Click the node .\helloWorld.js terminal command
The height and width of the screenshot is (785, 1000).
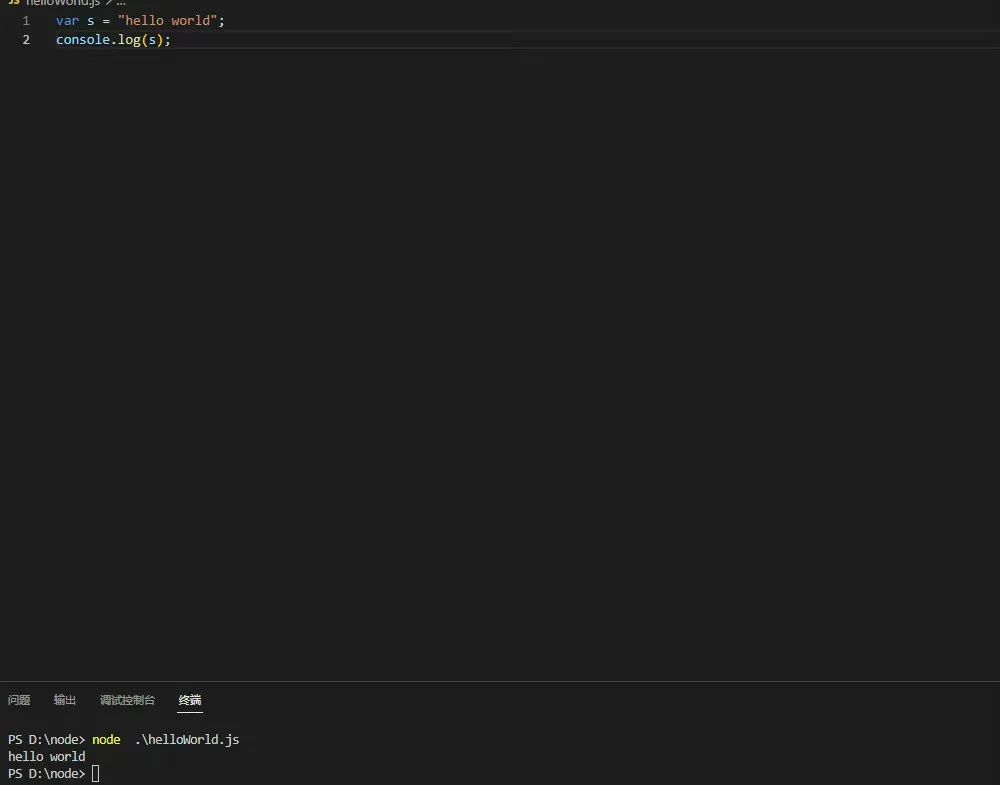coord(166,740)
